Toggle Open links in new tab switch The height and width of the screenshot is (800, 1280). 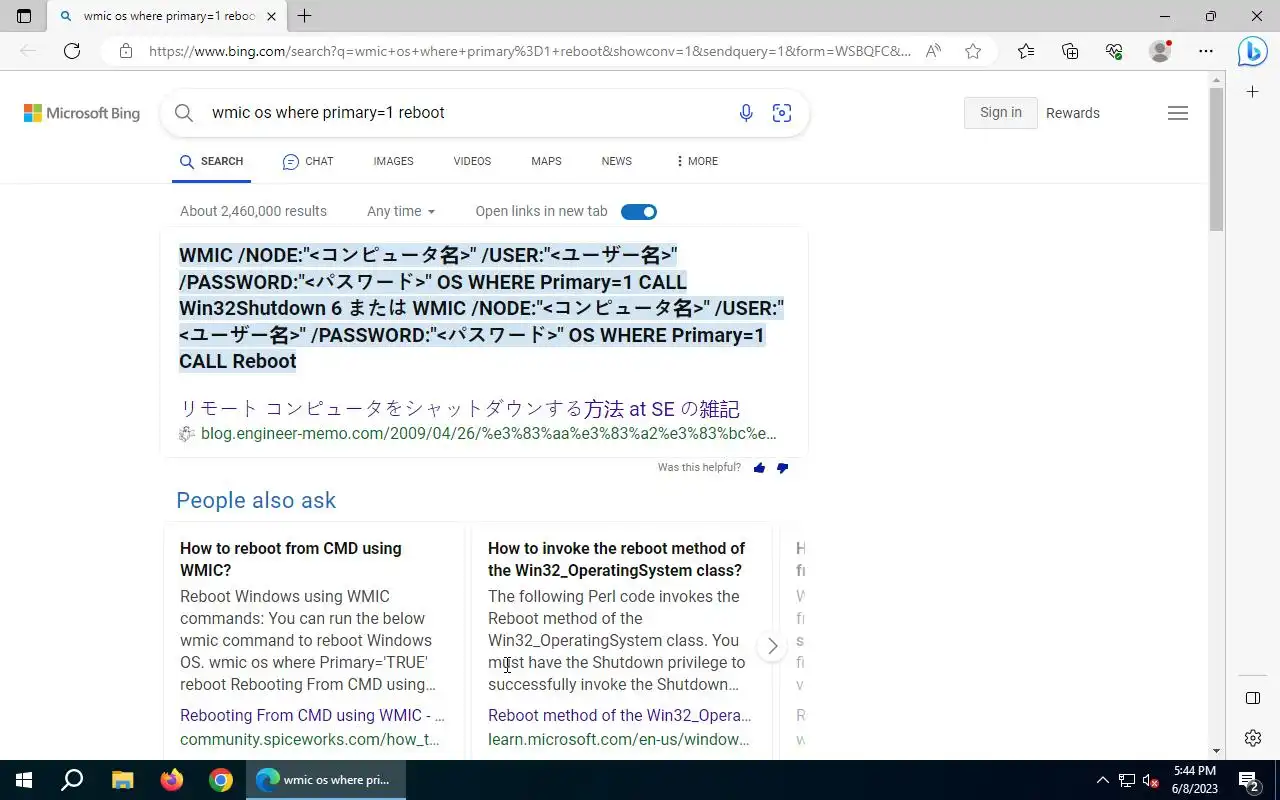tap(639, 212)
